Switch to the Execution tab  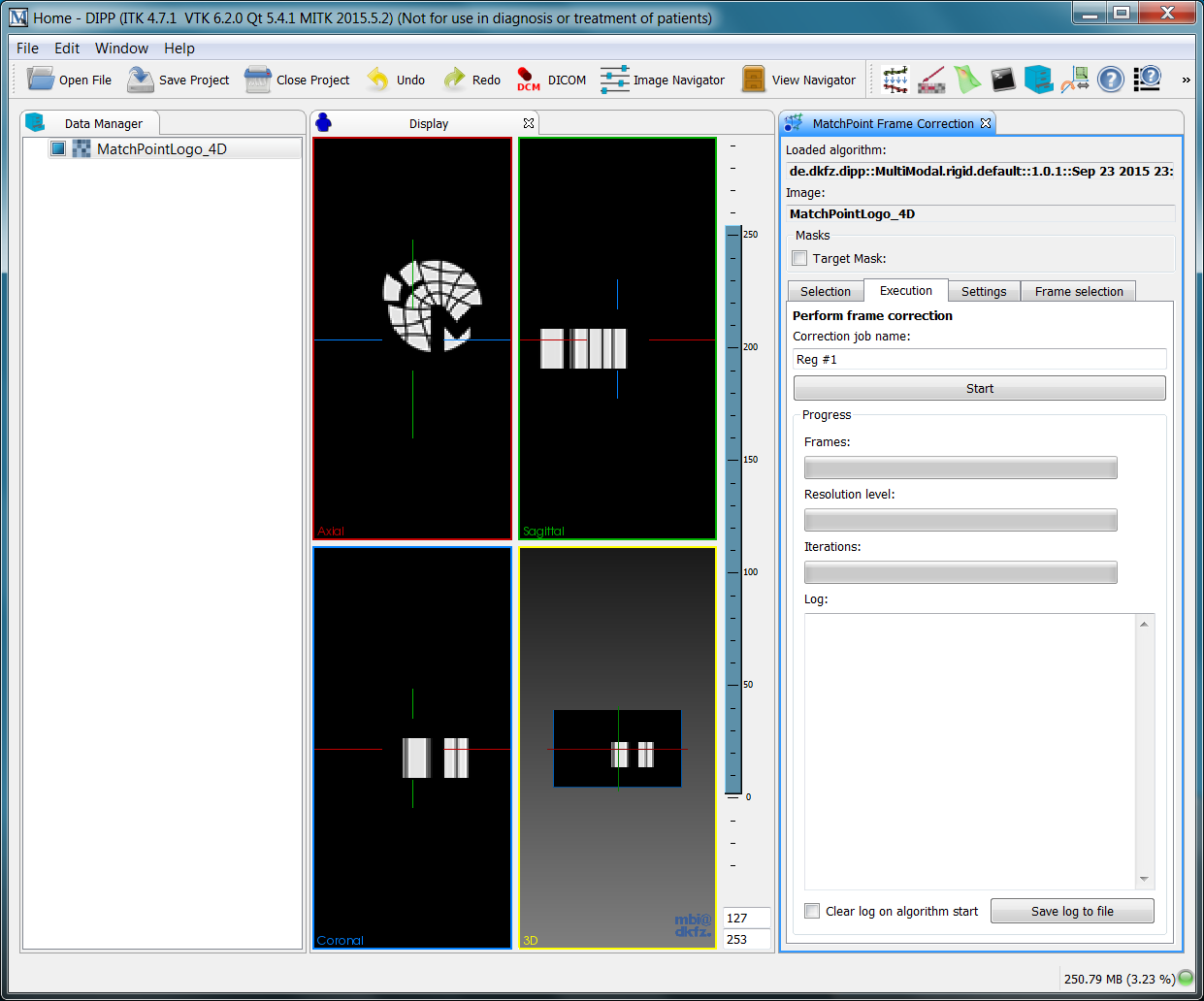point(906,290)
